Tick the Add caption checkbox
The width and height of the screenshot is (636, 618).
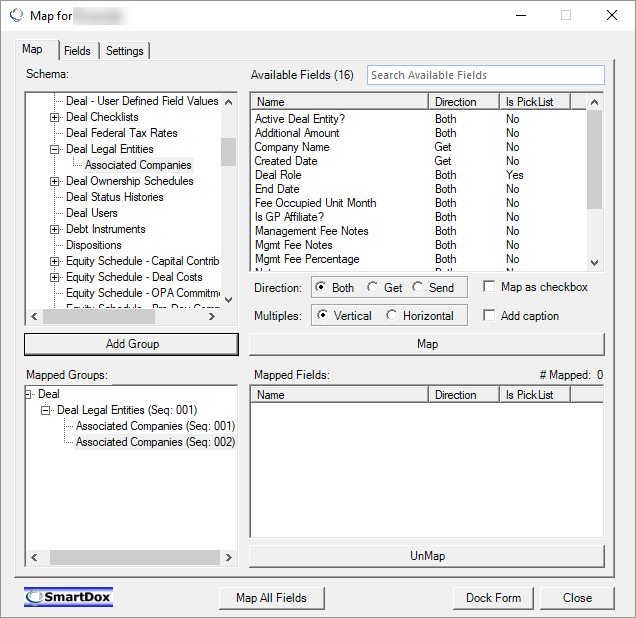[489, 315]
